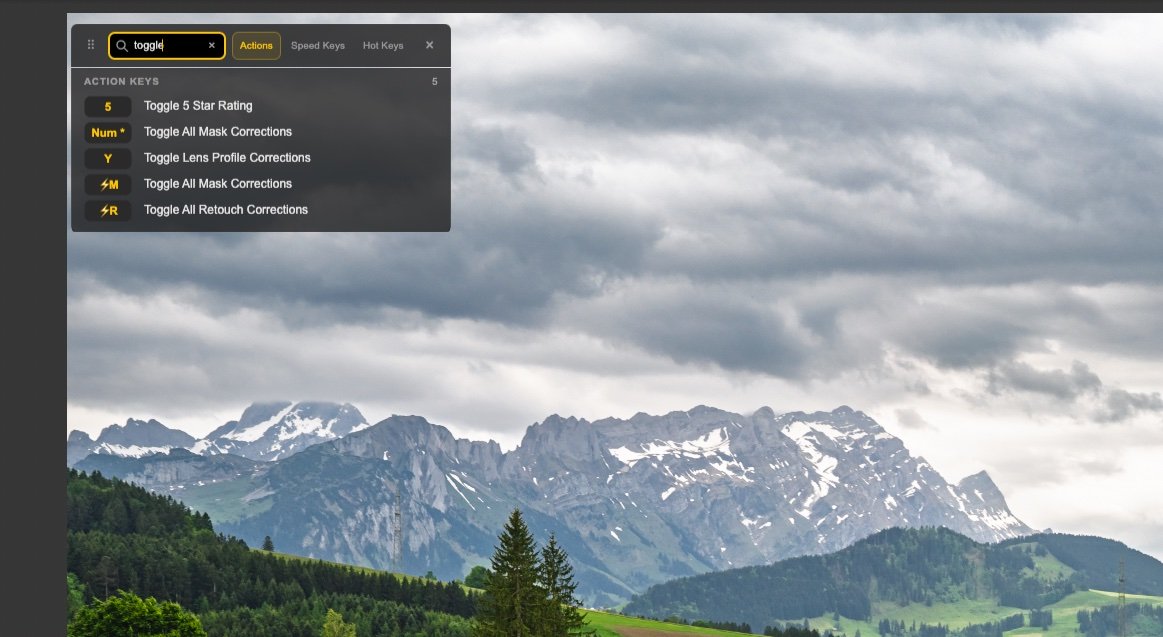The width and height of the screenshot is (1163, 637).
Task: Select Toggle 5 Star Rating
Action: click(198, 106)
